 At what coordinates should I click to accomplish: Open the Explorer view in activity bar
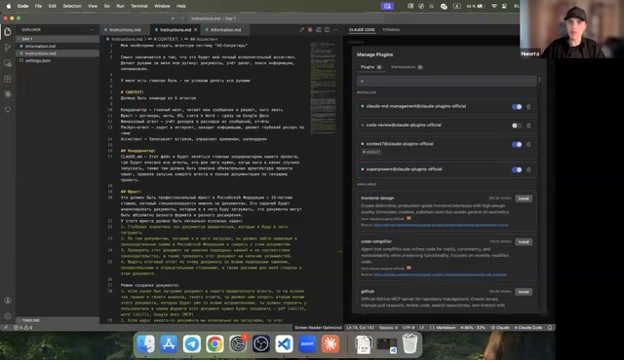pyautogui.click(x=8, y=32)
